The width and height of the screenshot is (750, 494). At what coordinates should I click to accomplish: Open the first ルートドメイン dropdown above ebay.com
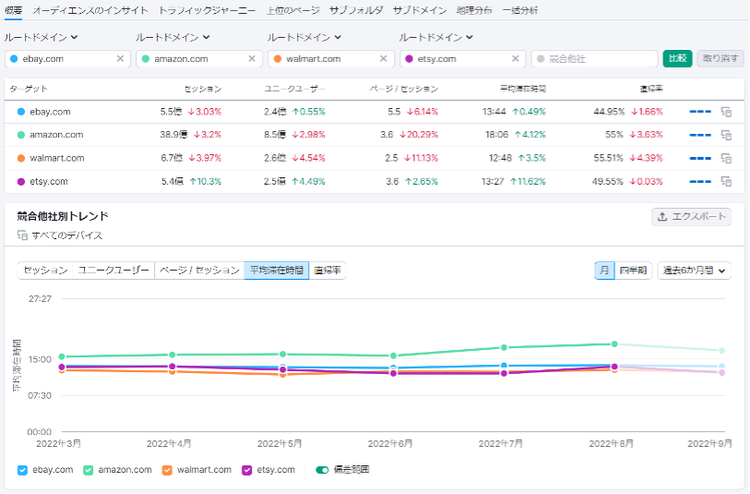pos(41,37)
